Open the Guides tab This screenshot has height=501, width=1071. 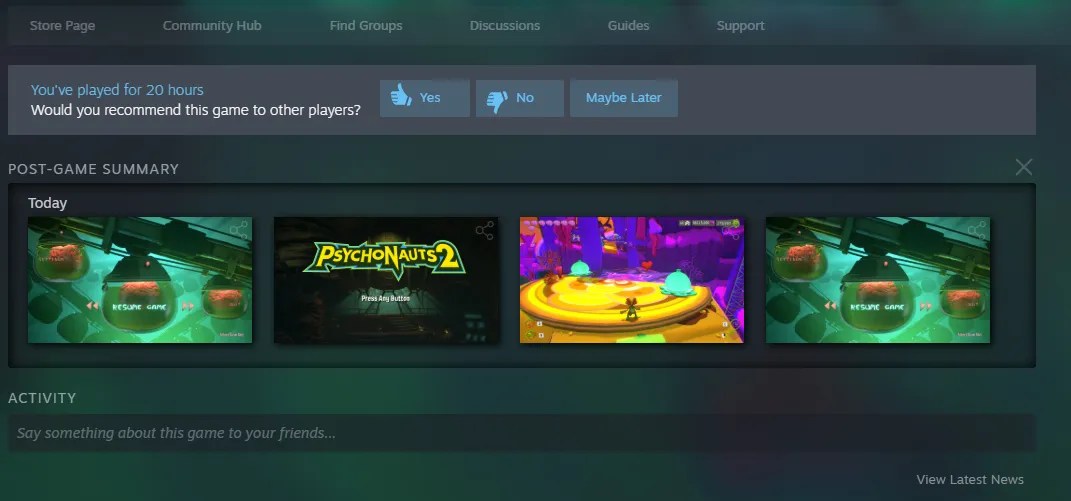click(628, 26)
